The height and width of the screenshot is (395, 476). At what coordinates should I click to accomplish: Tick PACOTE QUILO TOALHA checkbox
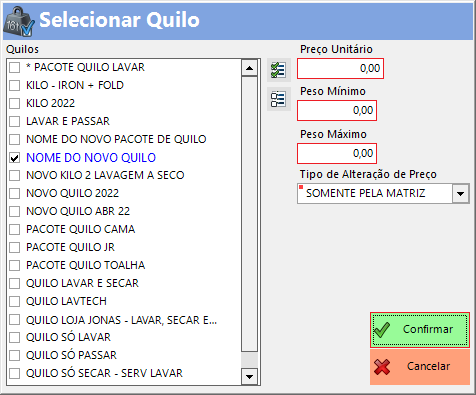tap(15, 265)
